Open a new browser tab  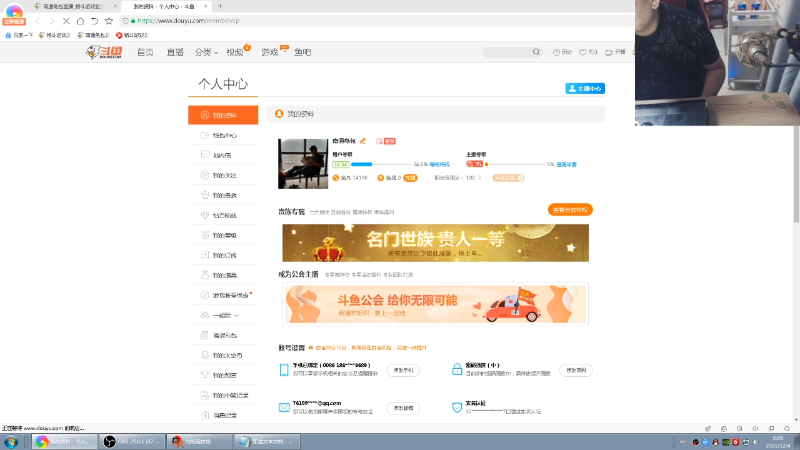click(x=220, y=6)
